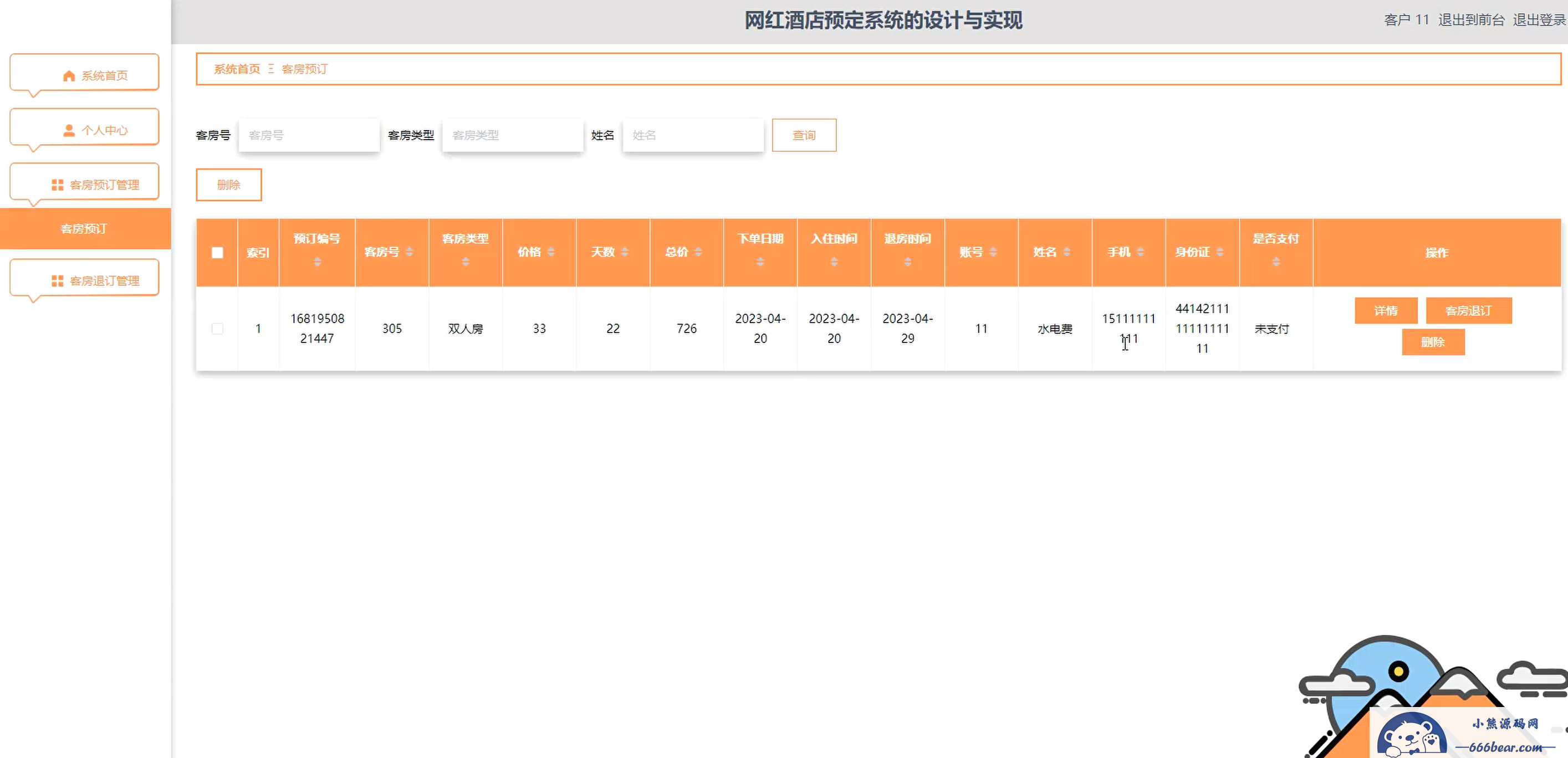Screen dimensions: 1568x758
Task: Expand the 客房退订管理 sidebar menu
Action: tap(85, 280)
